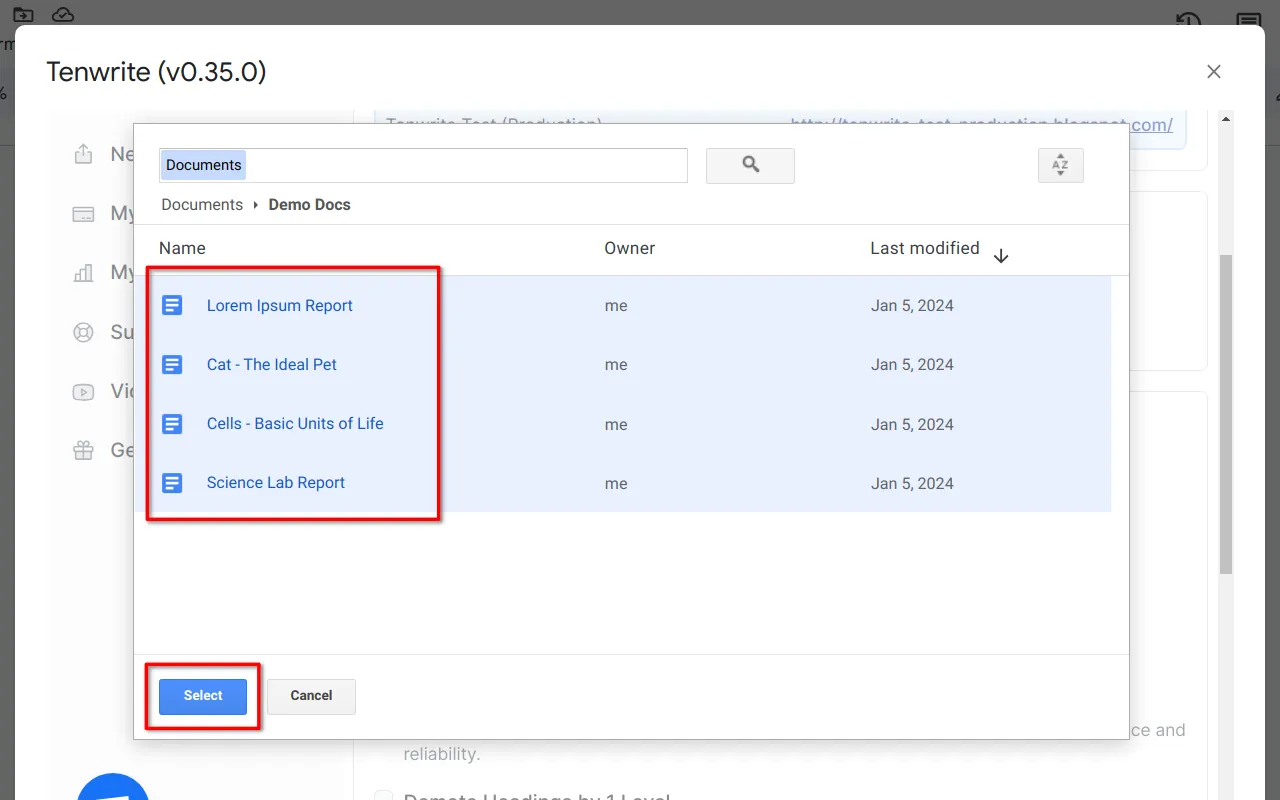
Task: Click owner 'me' in Cells - Basic Units row
Action: [616, 424]
